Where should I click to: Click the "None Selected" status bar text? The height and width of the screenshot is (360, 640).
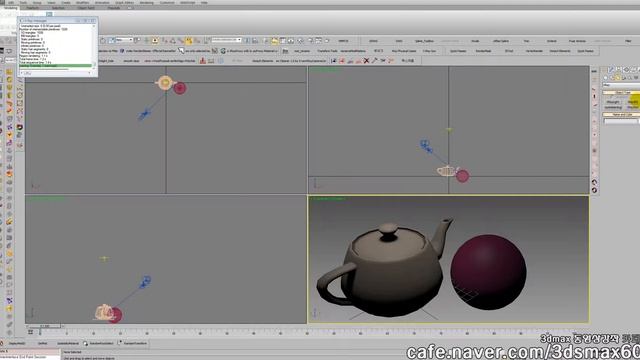[x=73, y=352]
